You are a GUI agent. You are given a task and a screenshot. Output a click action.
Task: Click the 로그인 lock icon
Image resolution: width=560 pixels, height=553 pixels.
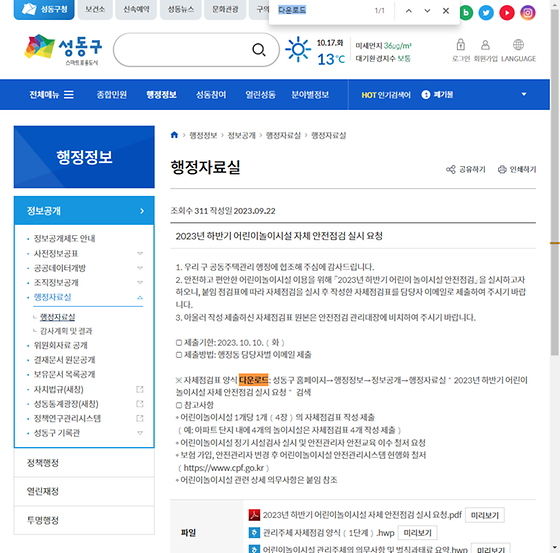(461, 45)
